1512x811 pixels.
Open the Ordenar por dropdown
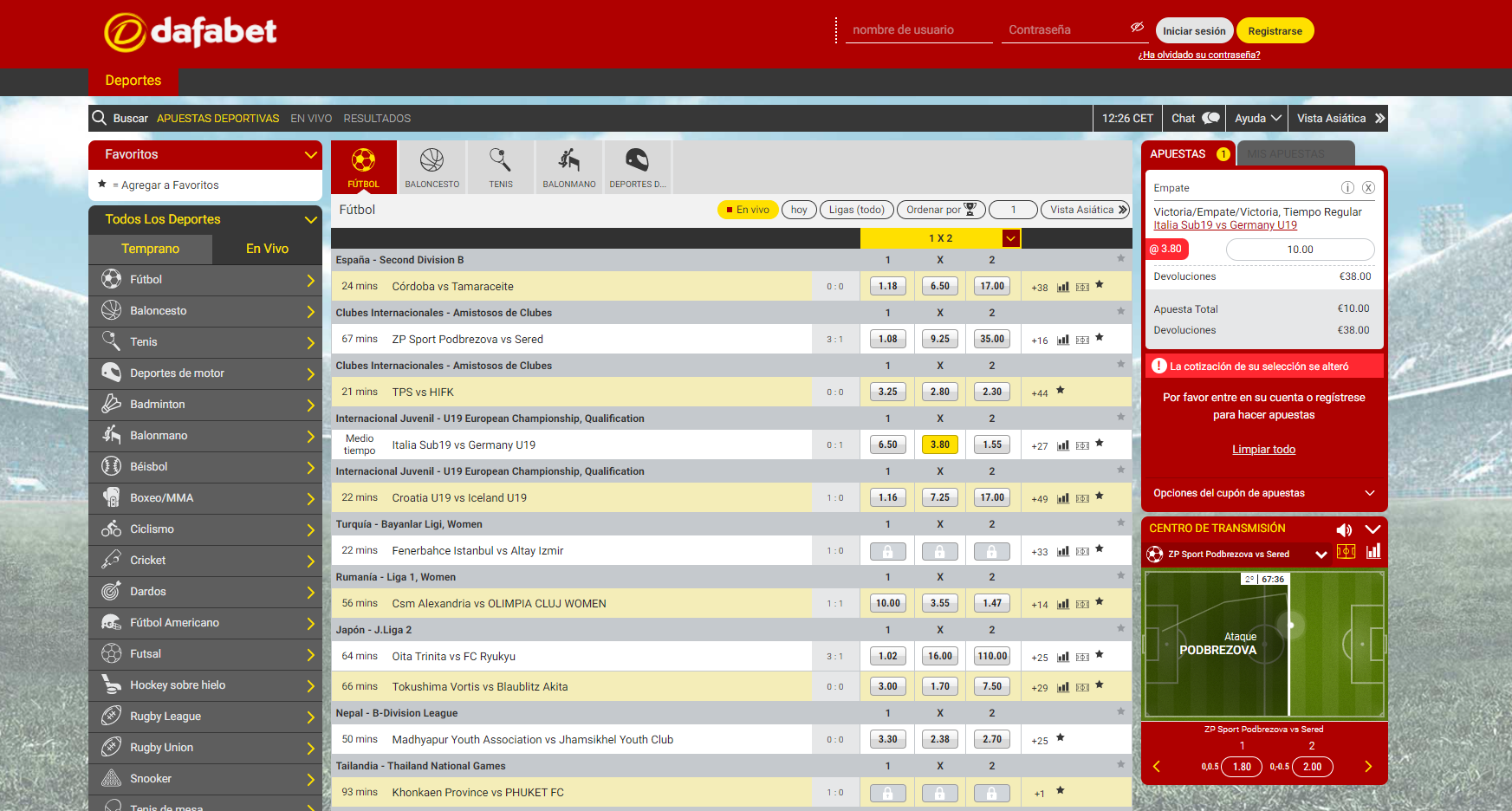[941, 210]
